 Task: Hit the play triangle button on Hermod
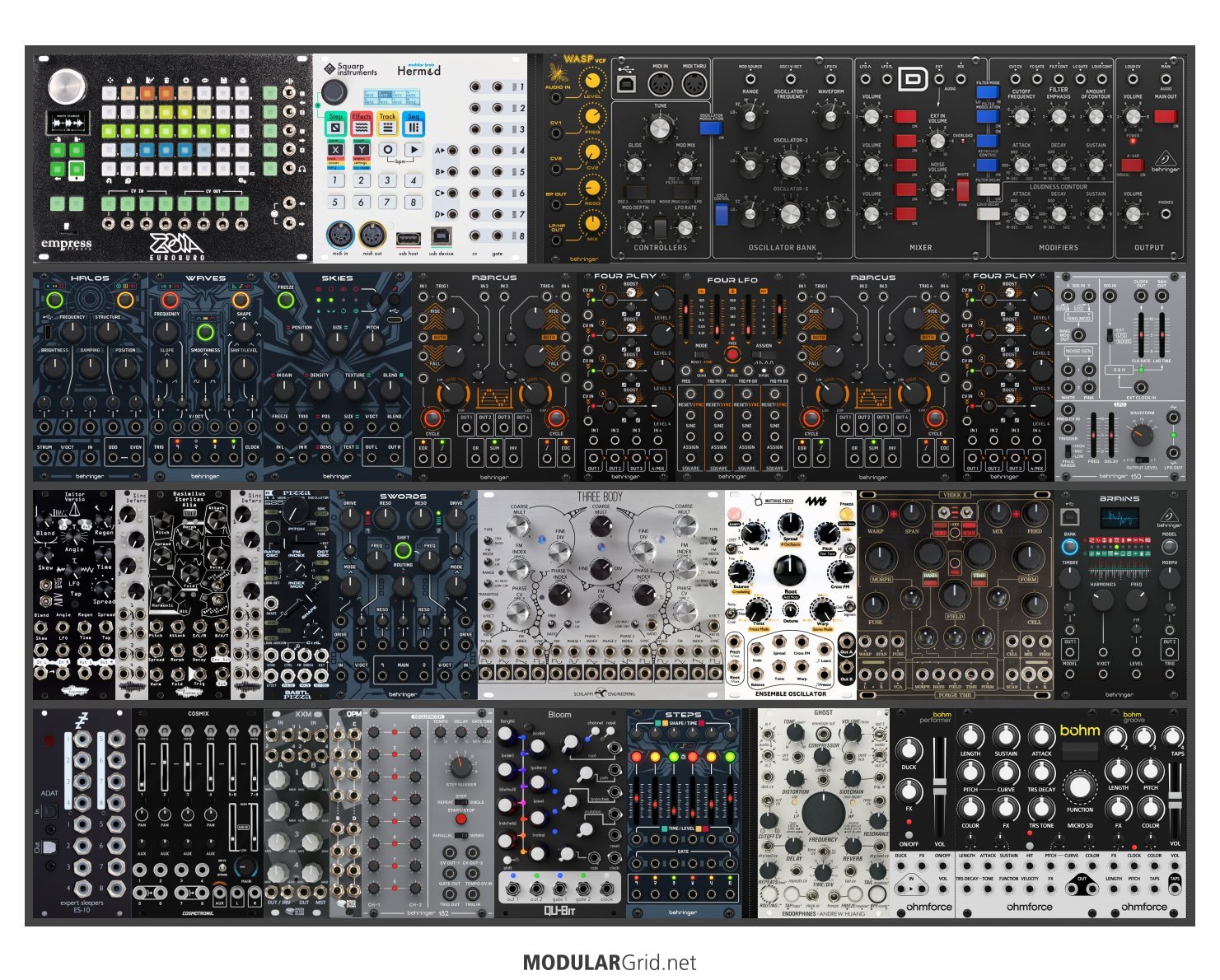tap(414, 150)
